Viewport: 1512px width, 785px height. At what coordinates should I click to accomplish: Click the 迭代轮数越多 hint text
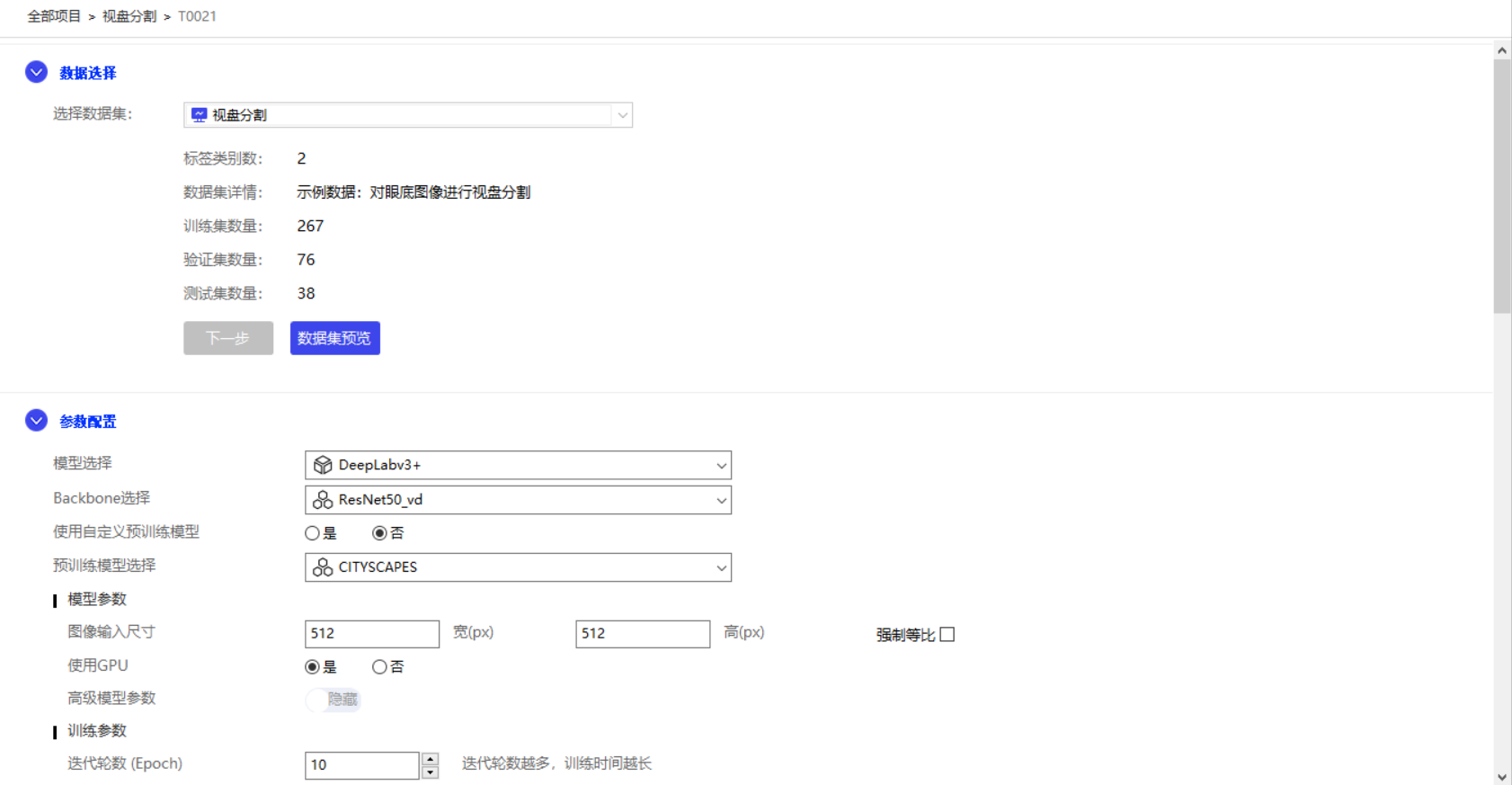556,763
